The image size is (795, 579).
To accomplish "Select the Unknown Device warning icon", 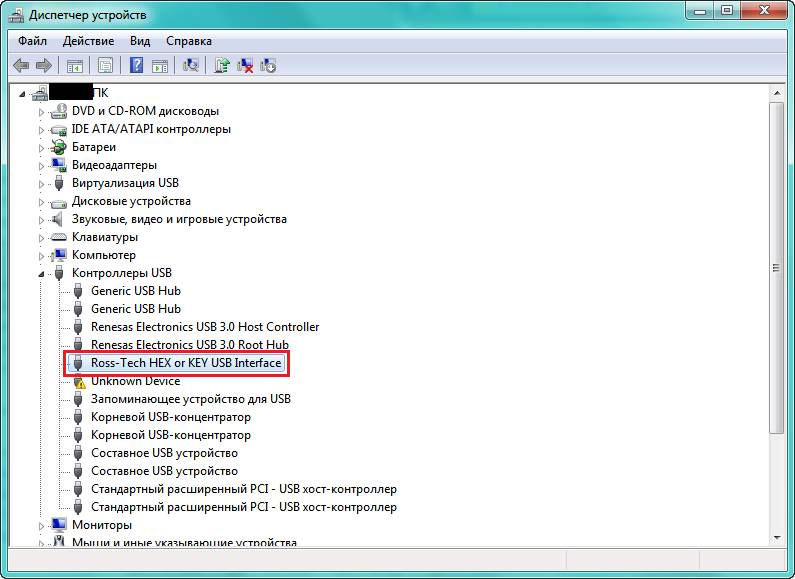I will click(79, 382).
